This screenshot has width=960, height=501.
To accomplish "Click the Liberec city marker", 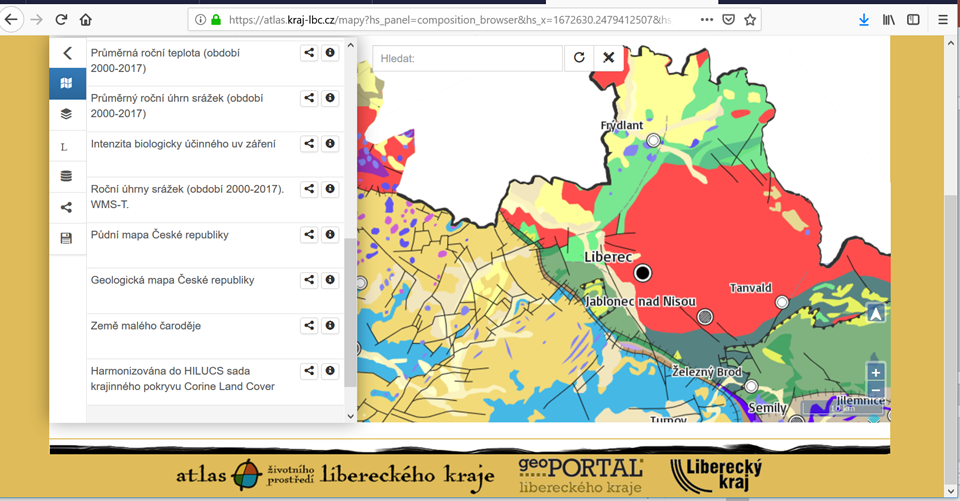I will 642,273.
